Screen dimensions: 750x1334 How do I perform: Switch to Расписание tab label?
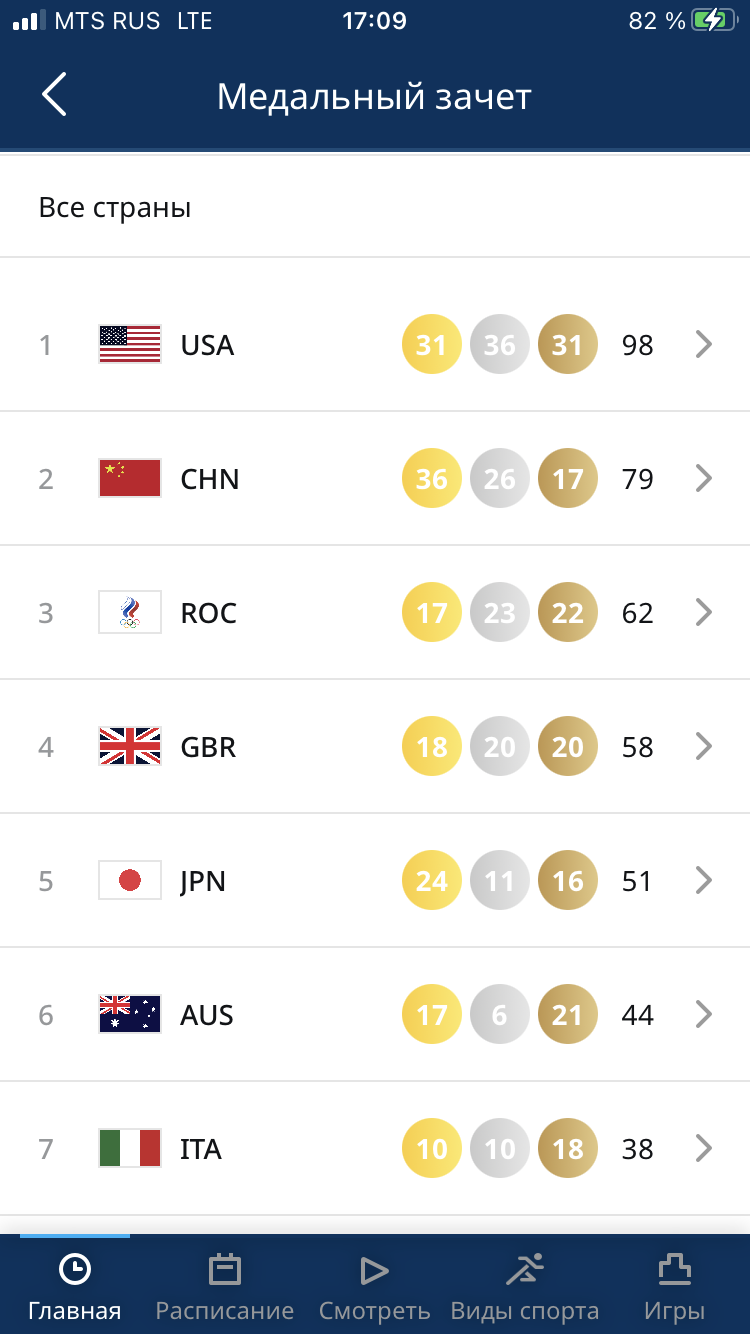pos(225,1311)
